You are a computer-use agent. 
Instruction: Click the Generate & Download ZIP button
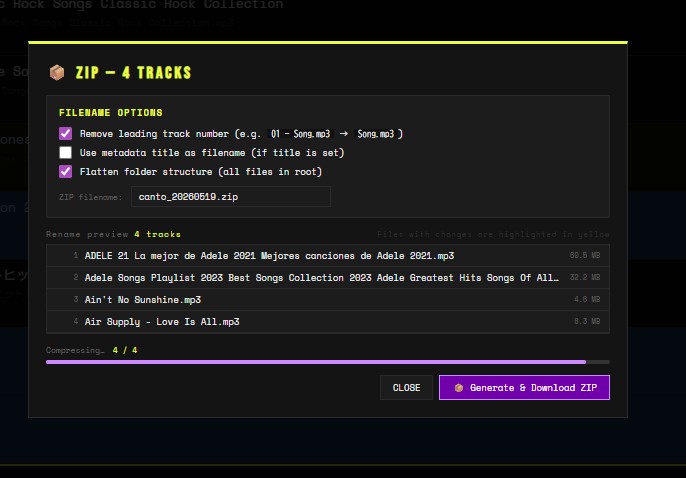pos(524,387)
